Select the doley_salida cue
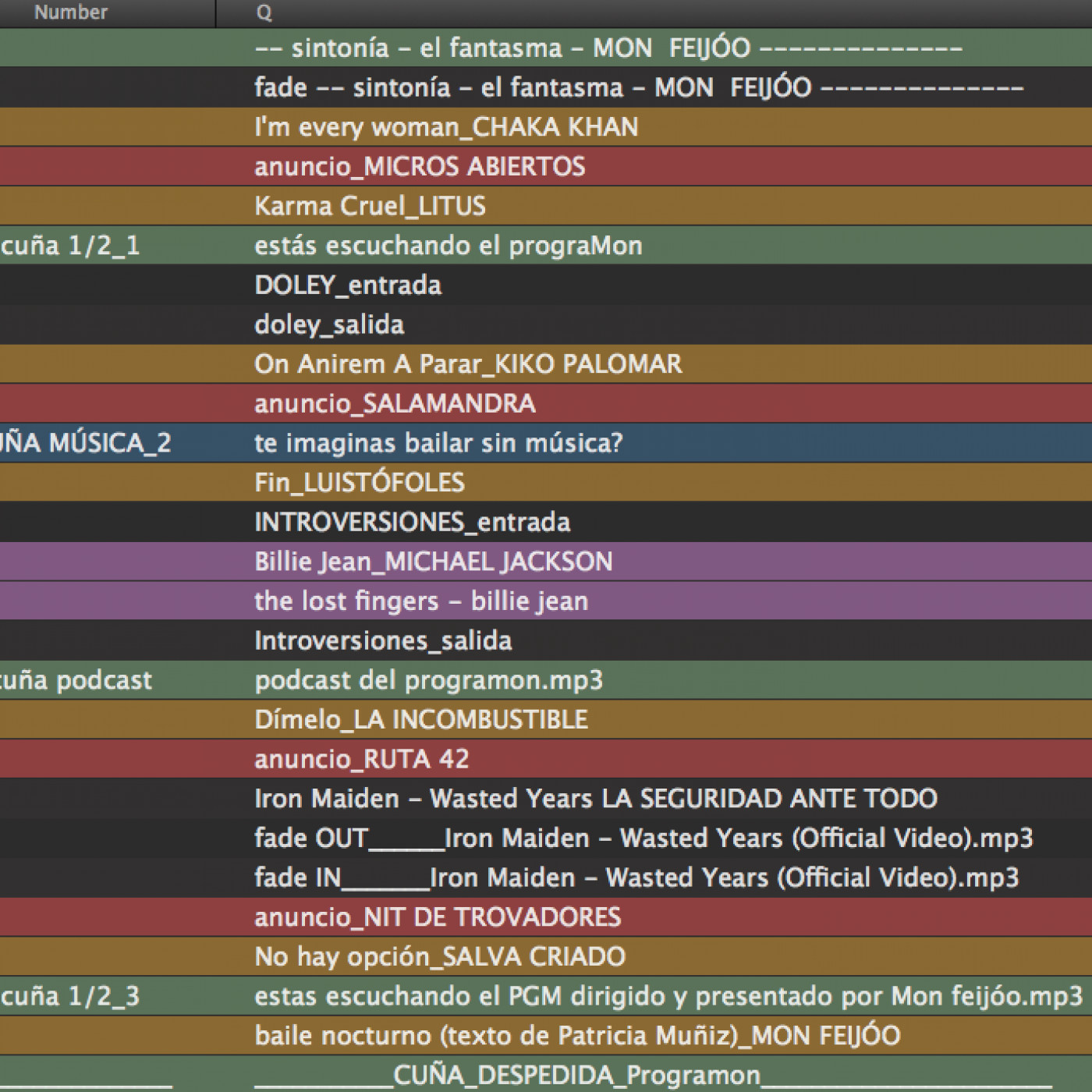The image size is (1092, 1092). tap(329, 324)
